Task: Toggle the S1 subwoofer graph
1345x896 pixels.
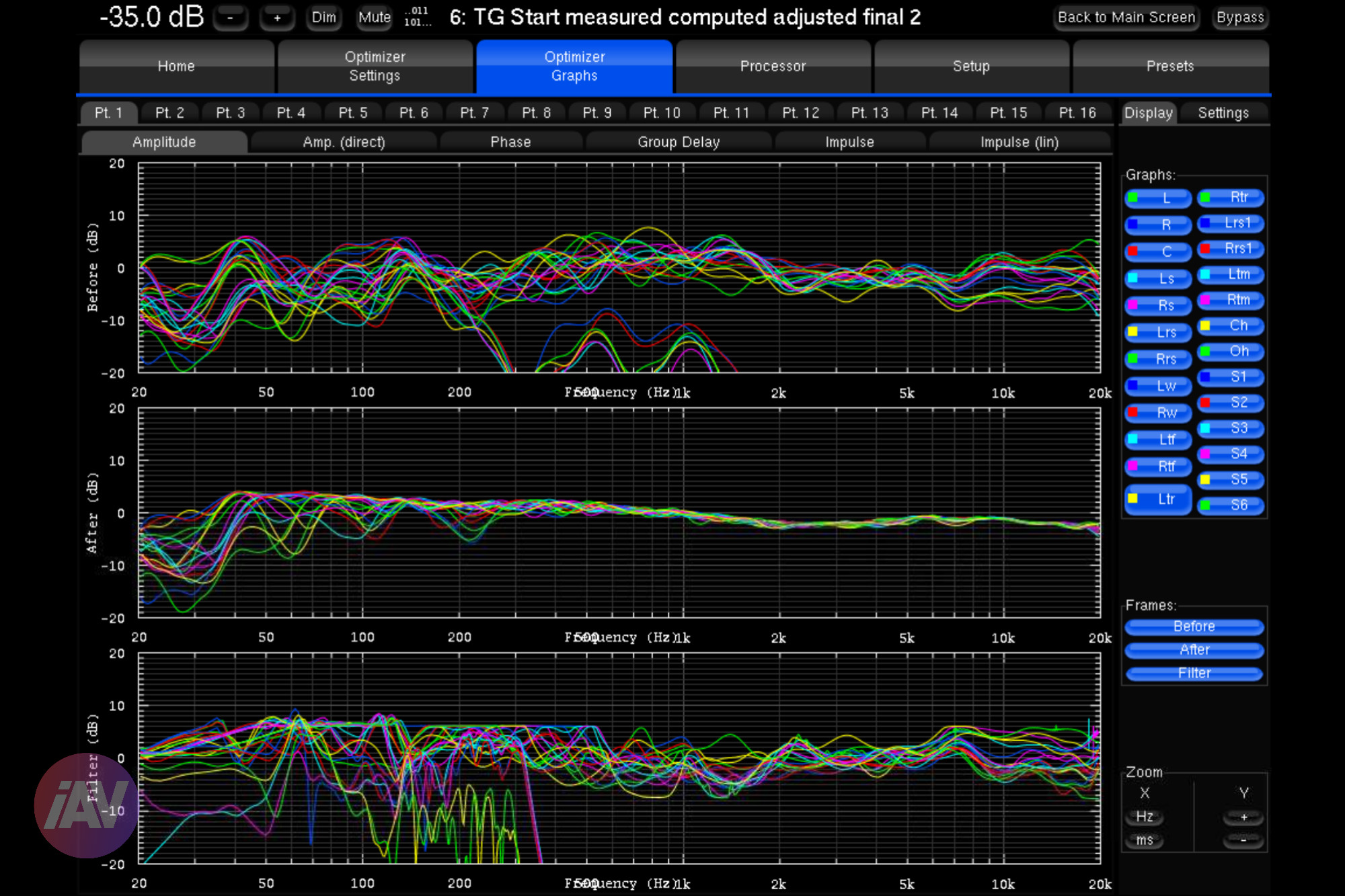Action: (x=1231, y=377)
